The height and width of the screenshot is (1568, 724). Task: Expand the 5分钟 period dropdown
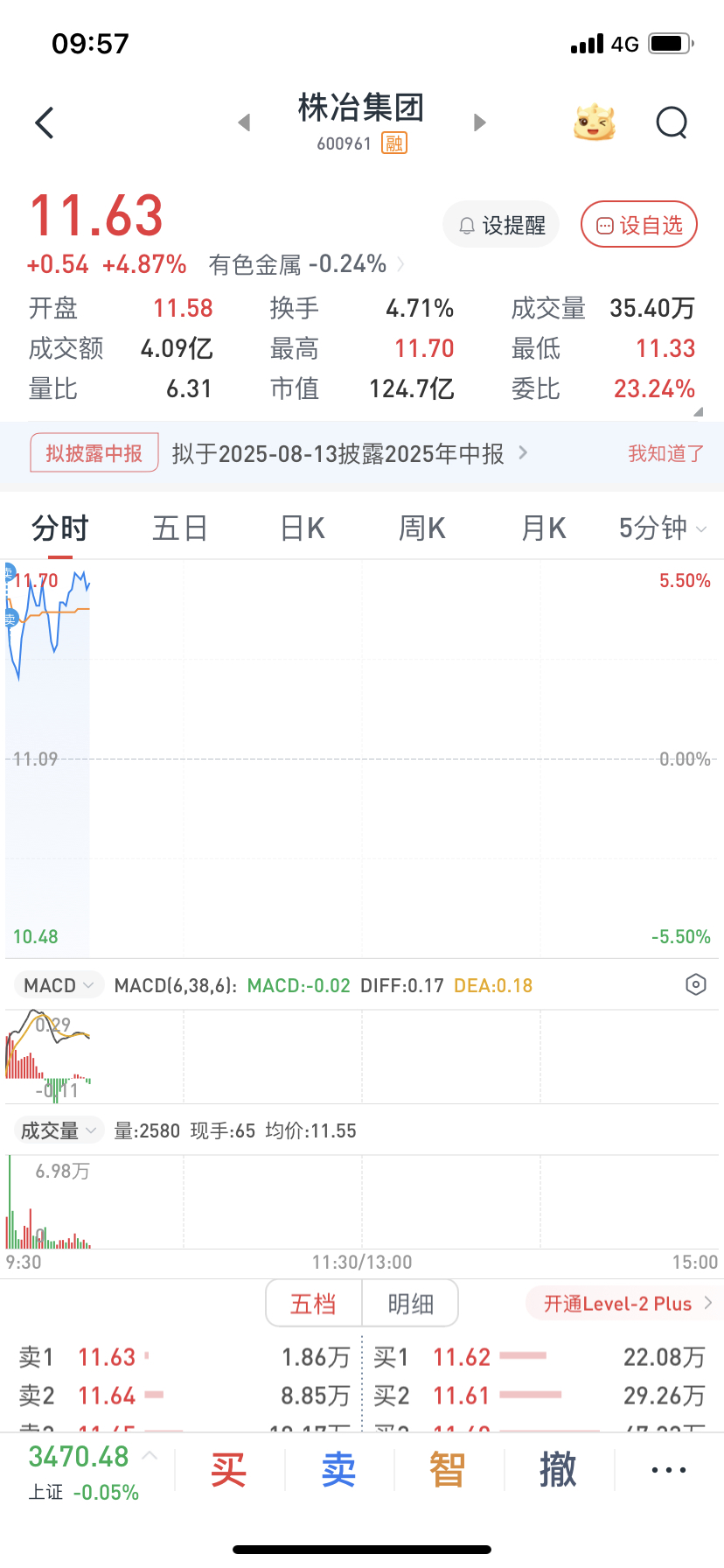(x=663, y=528)
